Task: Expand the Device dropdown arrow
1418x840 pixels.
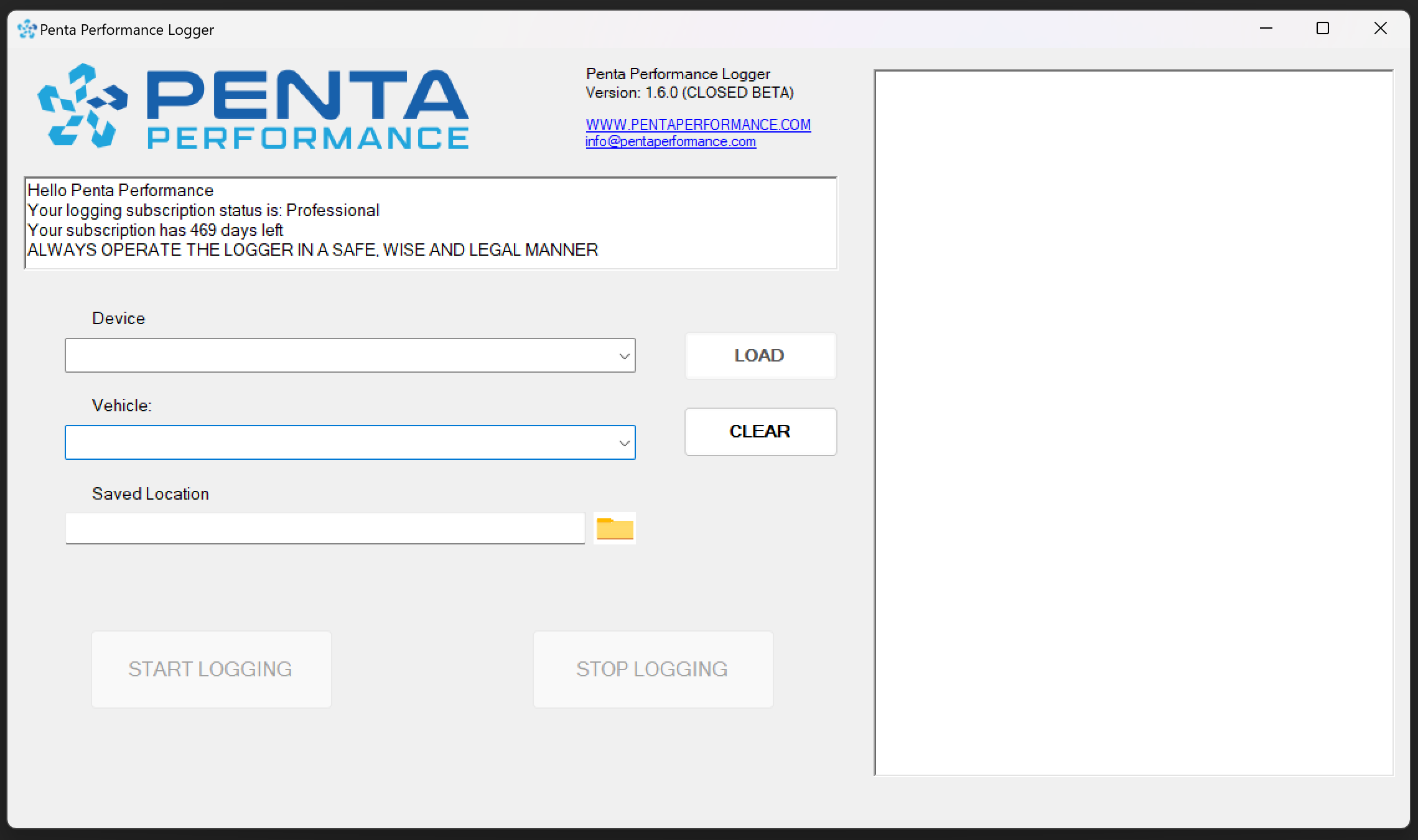Action: tap(624, 356)
